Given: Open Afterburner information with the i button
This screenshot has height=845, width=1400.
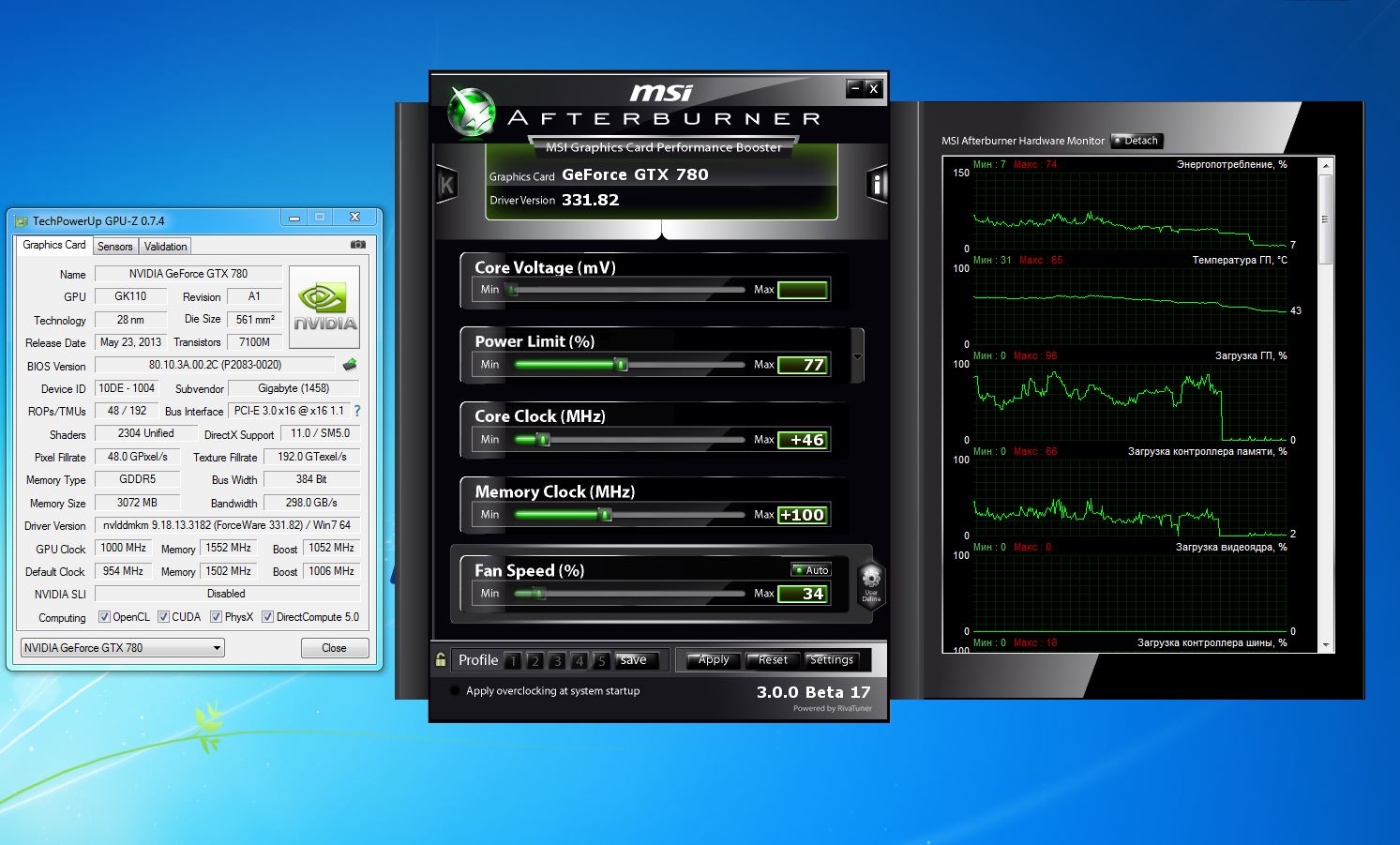Looking at the screenshot, I should pos(877,185).
